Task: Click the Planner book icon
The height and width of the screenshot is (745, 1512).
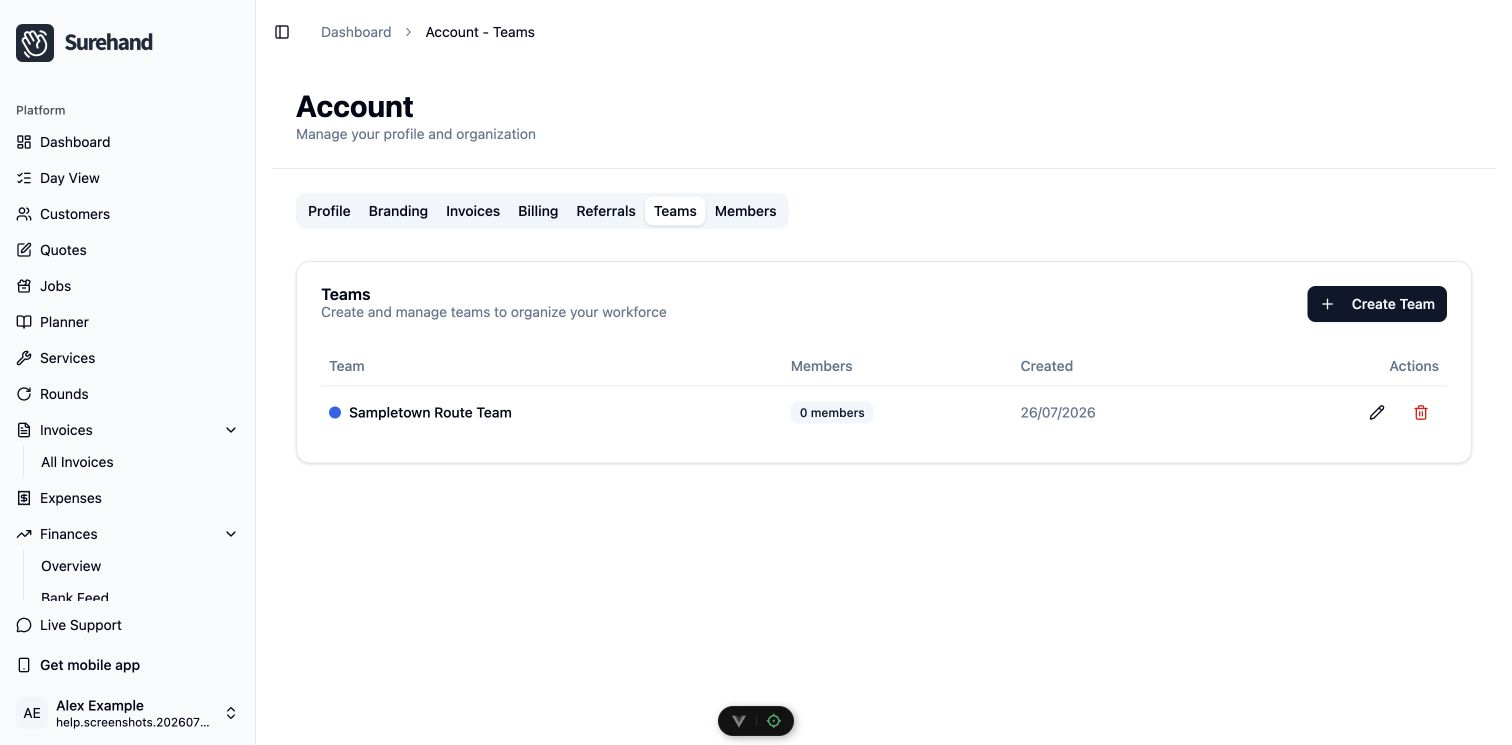Action: coord(24,322)
